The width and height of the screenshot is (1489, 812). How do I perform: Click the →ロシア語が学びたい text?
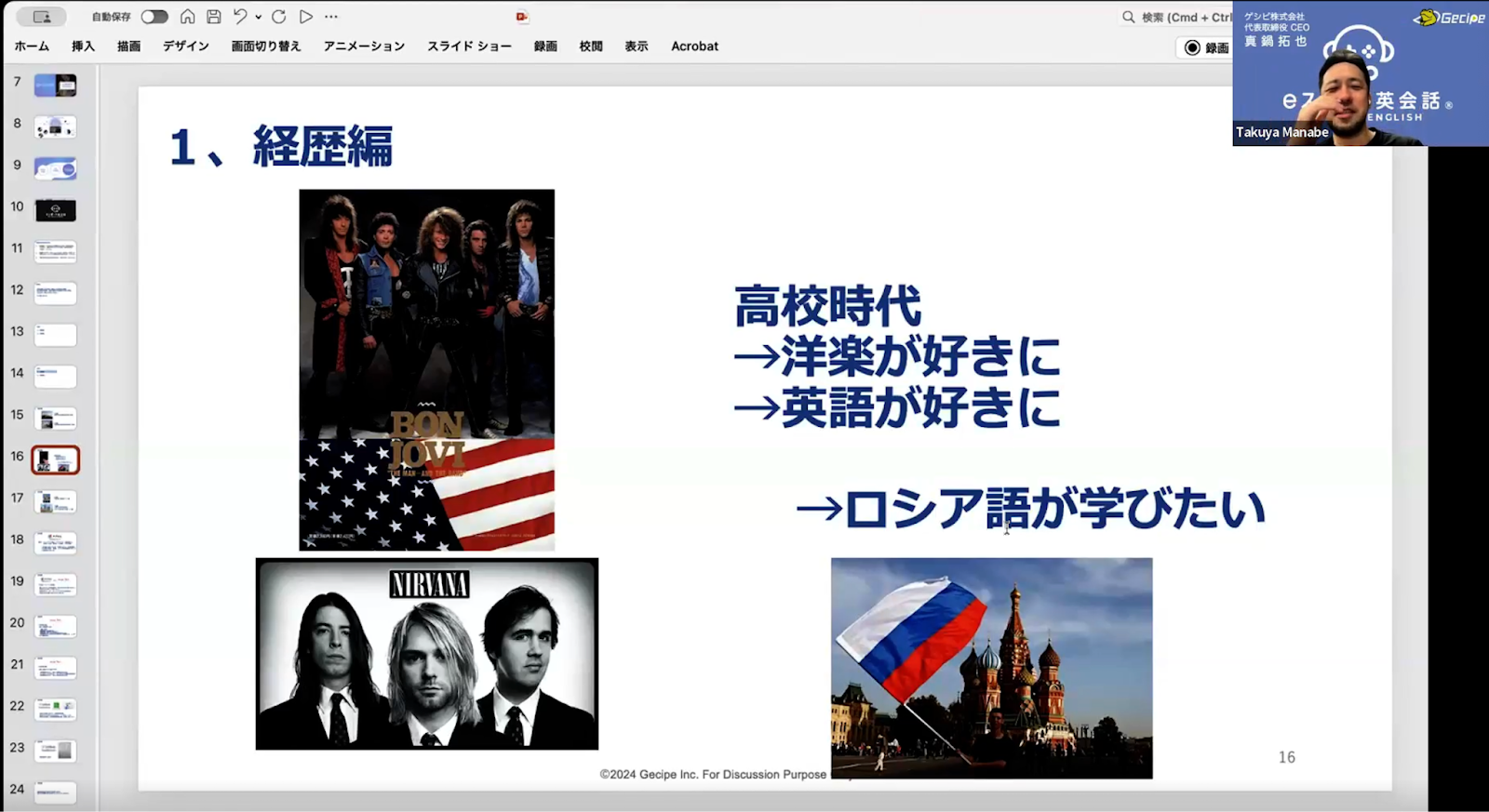(1031, 509)
